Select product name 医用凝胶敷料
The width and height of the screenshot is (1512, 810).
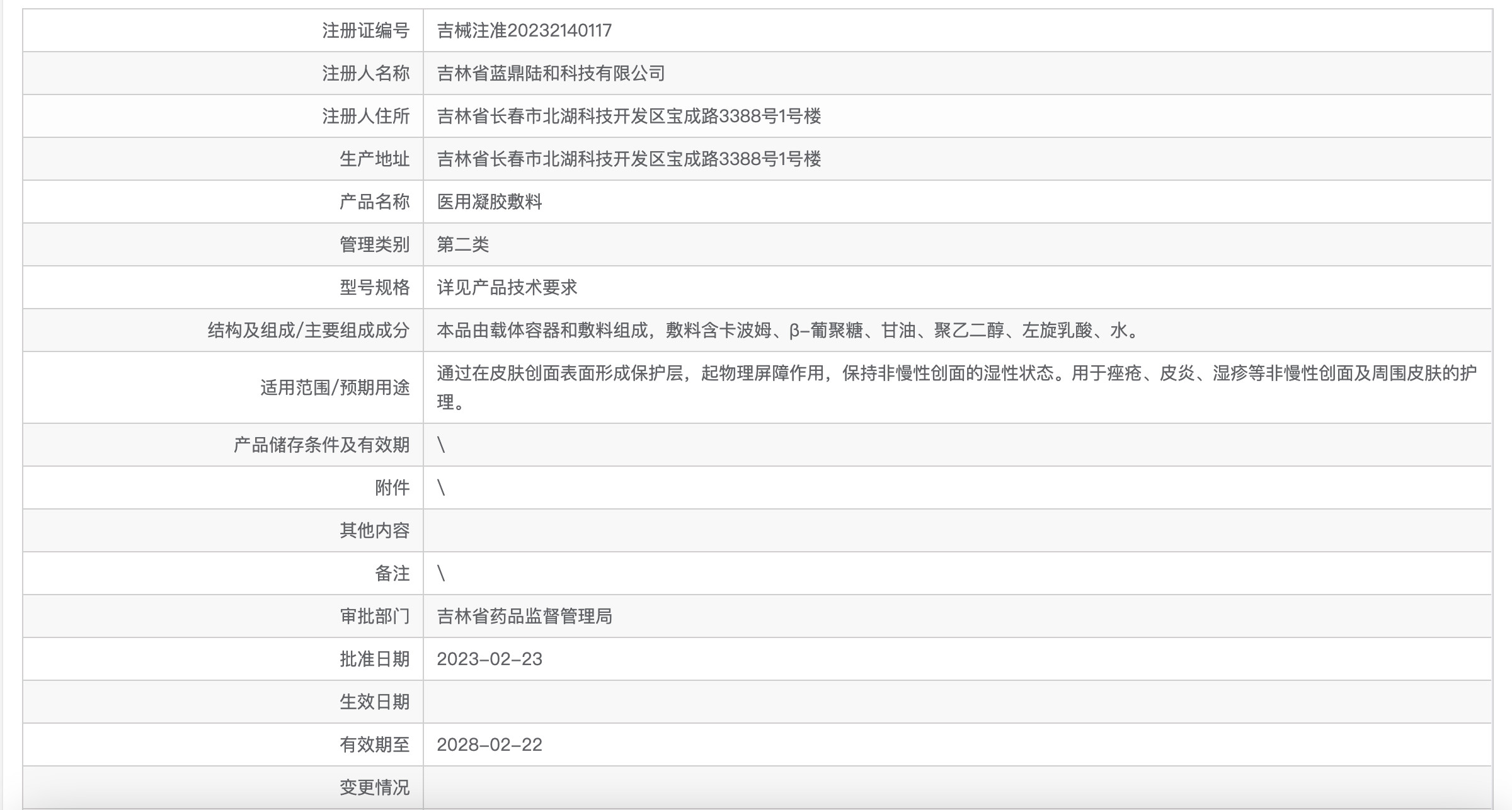click(x=490, y=202)
